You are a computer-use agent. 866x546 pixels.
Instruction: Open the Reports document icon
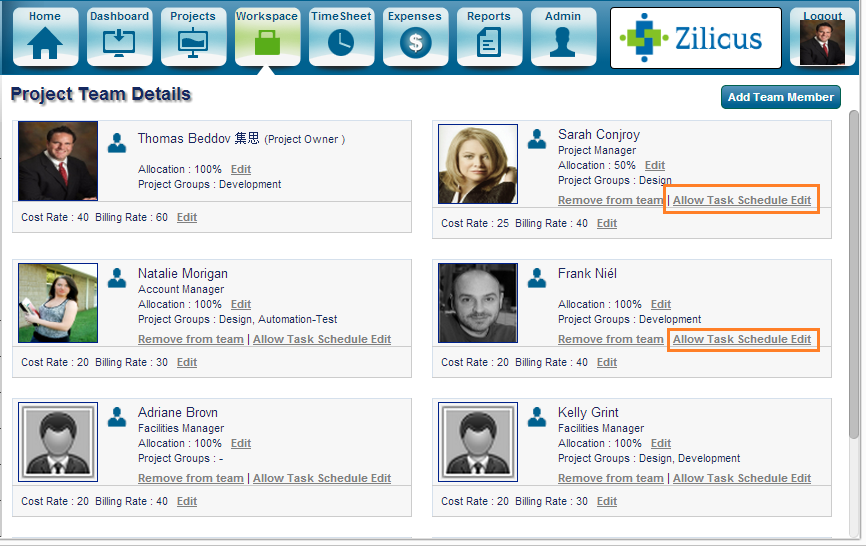pyautogui.click(x=489, y=43)
